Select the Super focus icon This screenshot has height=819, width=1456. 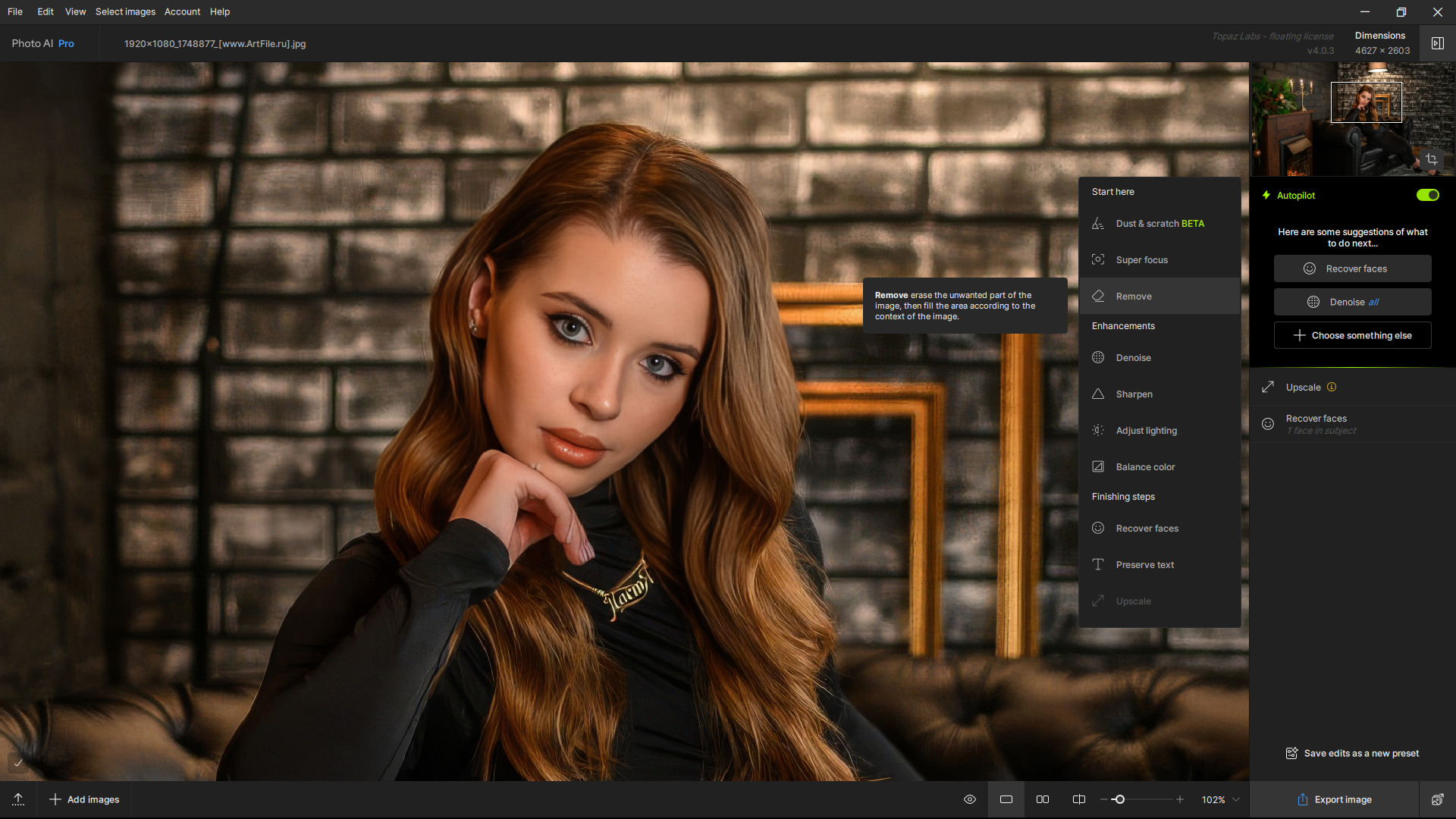tap(1098, 260)
